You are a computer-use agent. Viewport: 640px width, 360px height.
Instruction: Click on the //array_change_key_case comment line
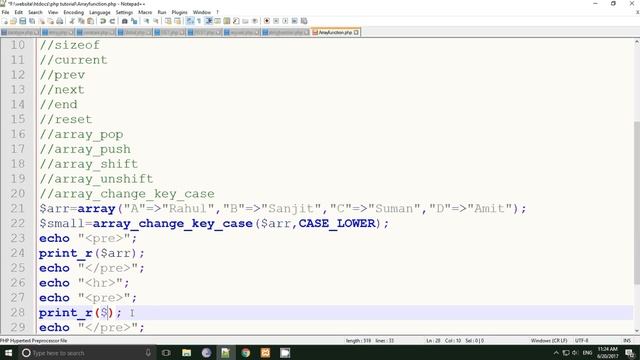tap(127, 194)
